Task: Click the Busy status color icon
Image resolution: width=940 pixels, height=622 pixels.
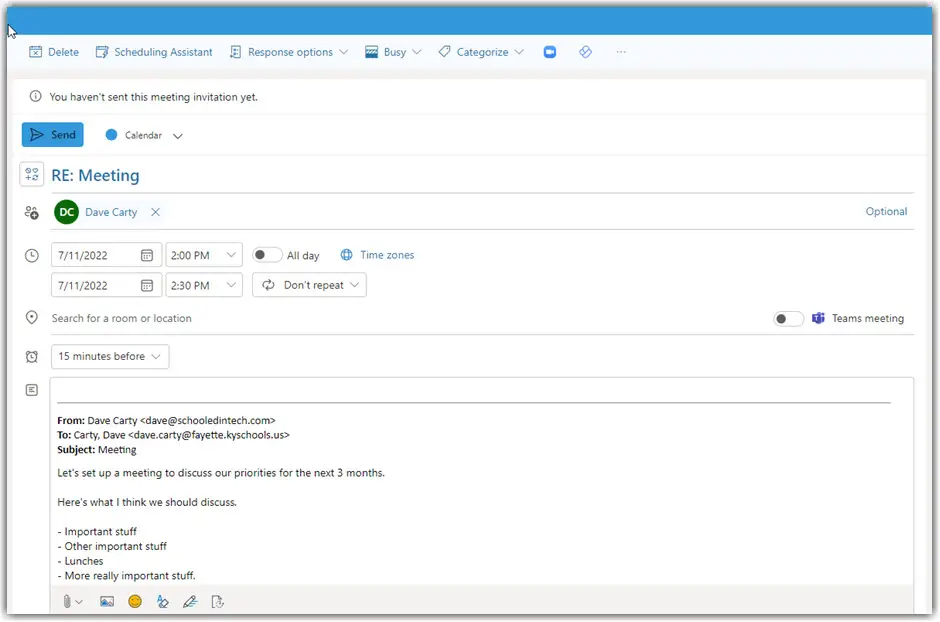Action: coord(372,52)
